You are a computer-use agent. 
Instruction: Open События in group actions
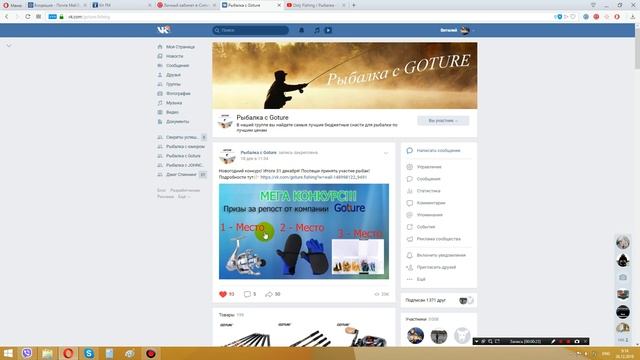[426, 227]
